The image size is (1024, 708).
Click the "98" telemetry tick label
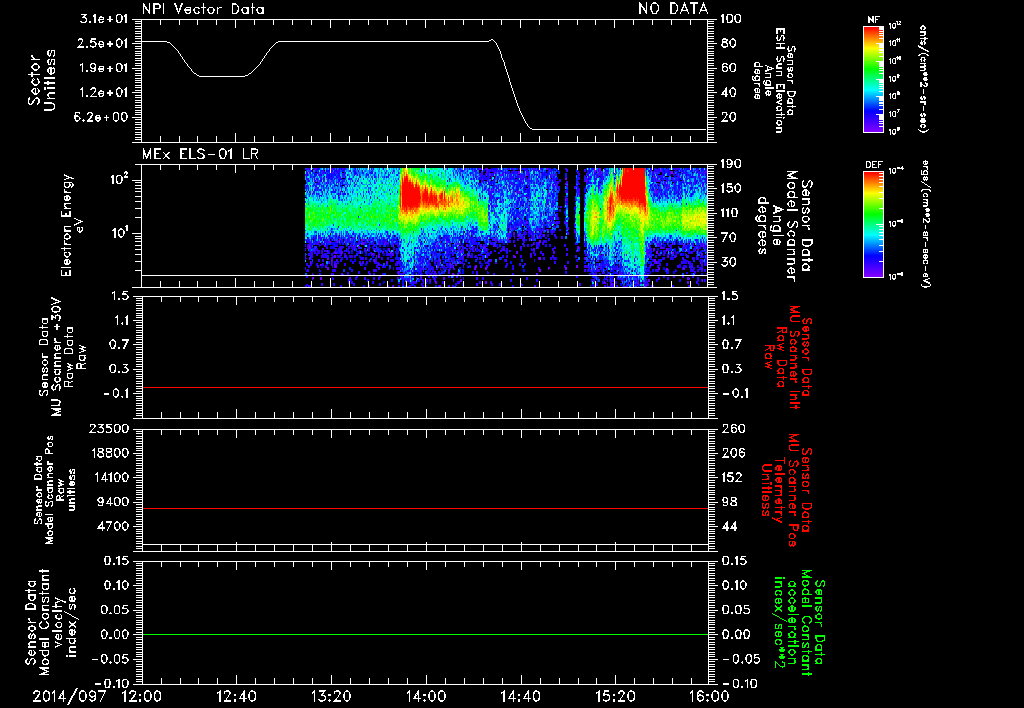[x=728, y=502]
